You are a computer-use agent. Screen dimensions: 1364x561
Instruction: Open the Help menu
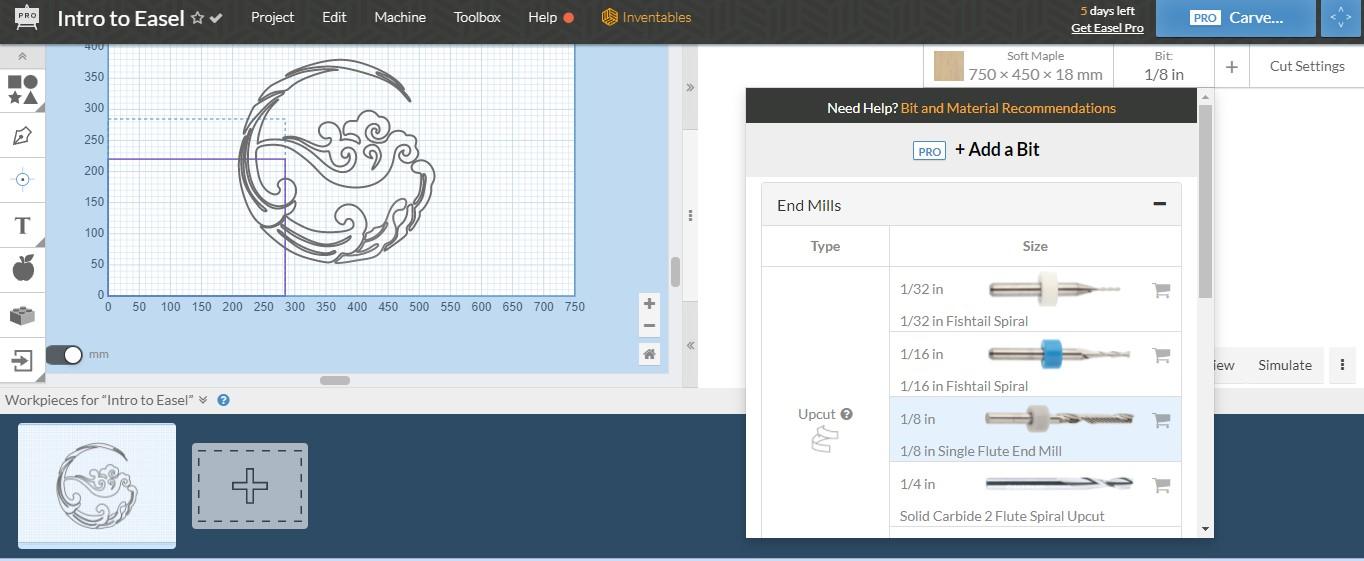coord(551,17)
